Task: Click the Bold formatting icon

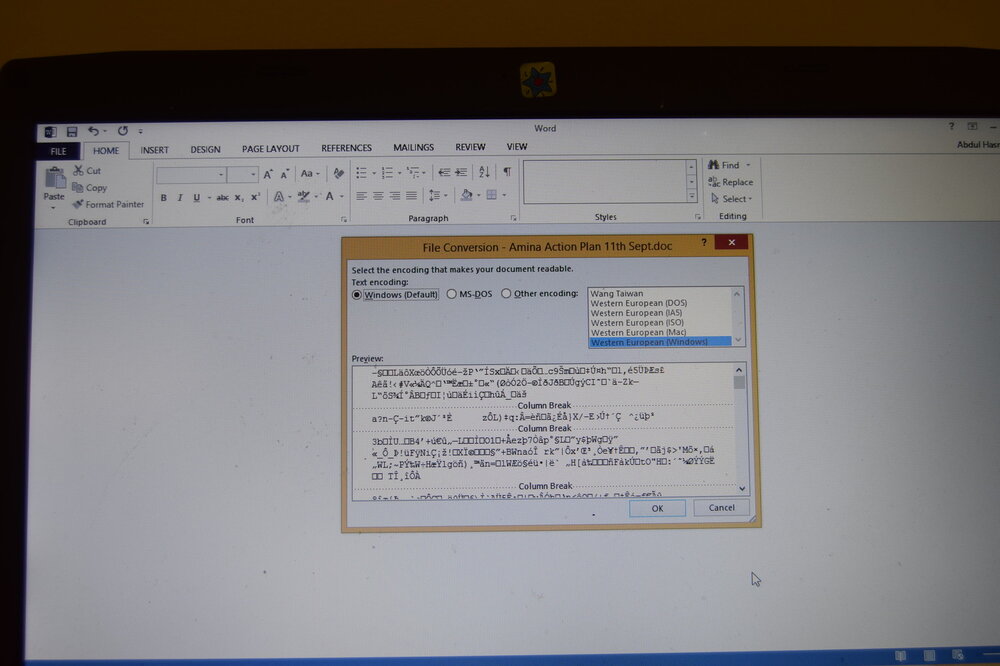Action: coord(164,198)
